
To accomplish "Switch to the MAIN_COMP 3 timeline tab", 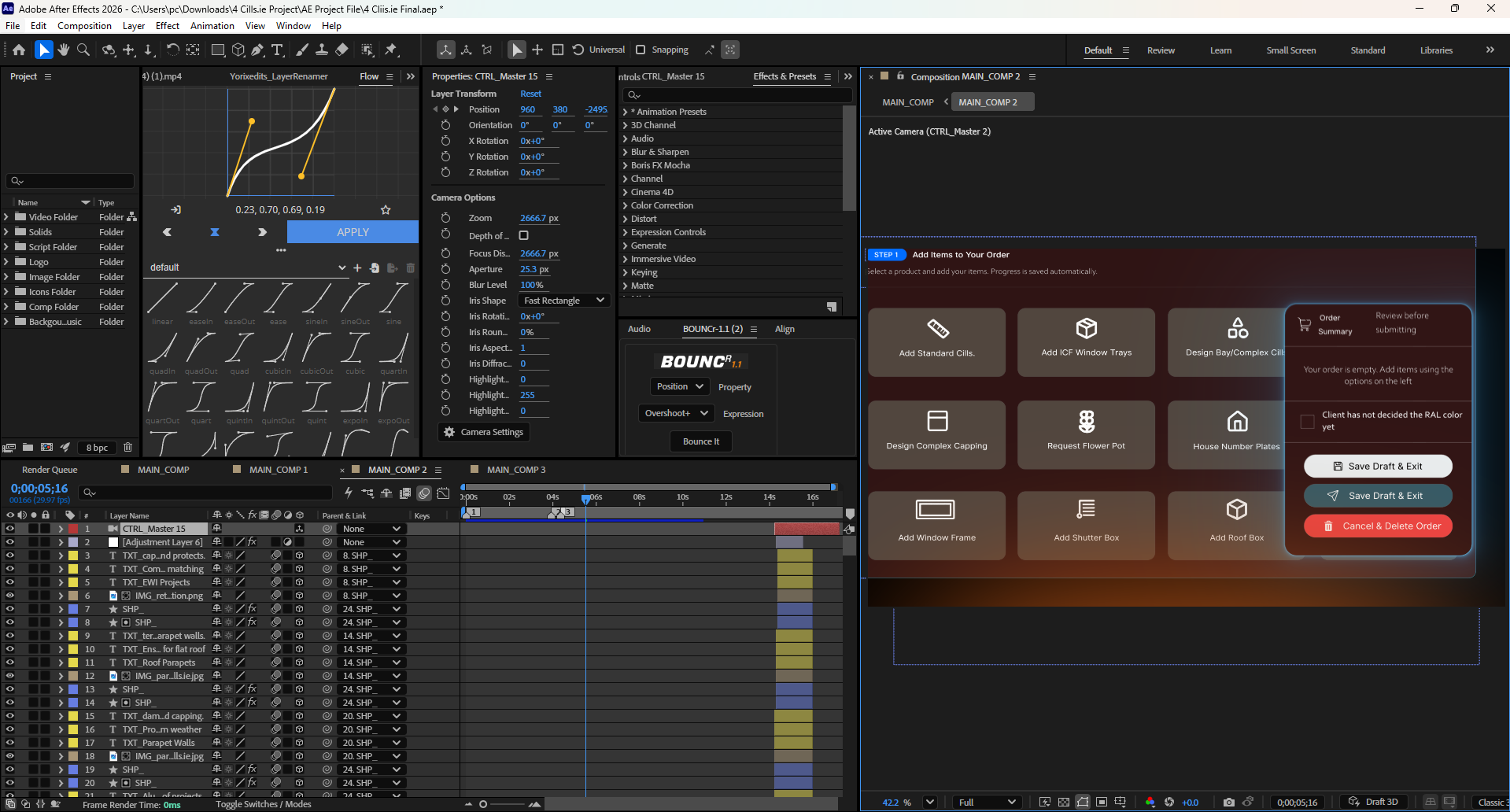I will tap(516, 470).
